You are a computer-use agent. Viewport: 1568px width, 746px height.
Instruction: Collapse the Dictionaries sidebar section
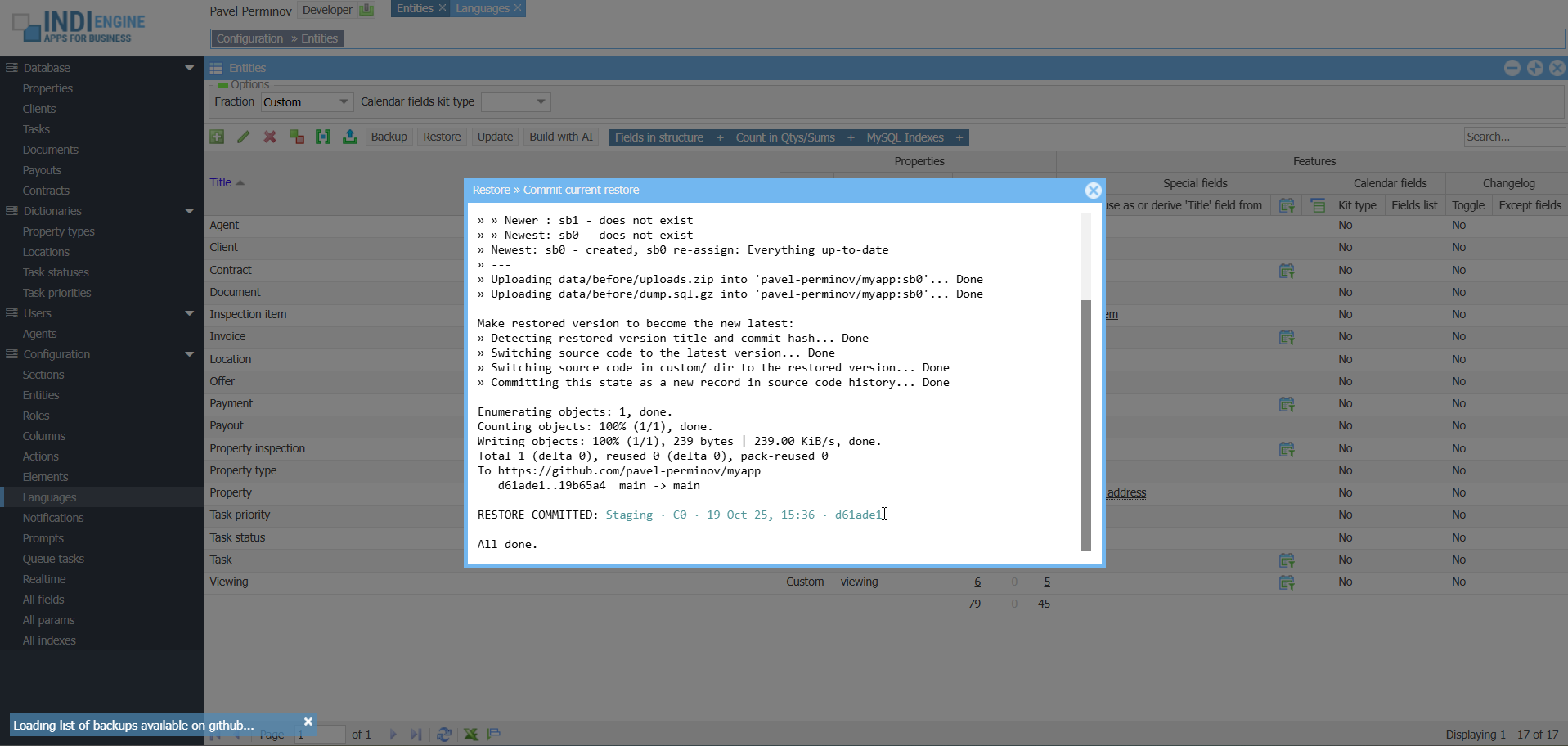189,211
